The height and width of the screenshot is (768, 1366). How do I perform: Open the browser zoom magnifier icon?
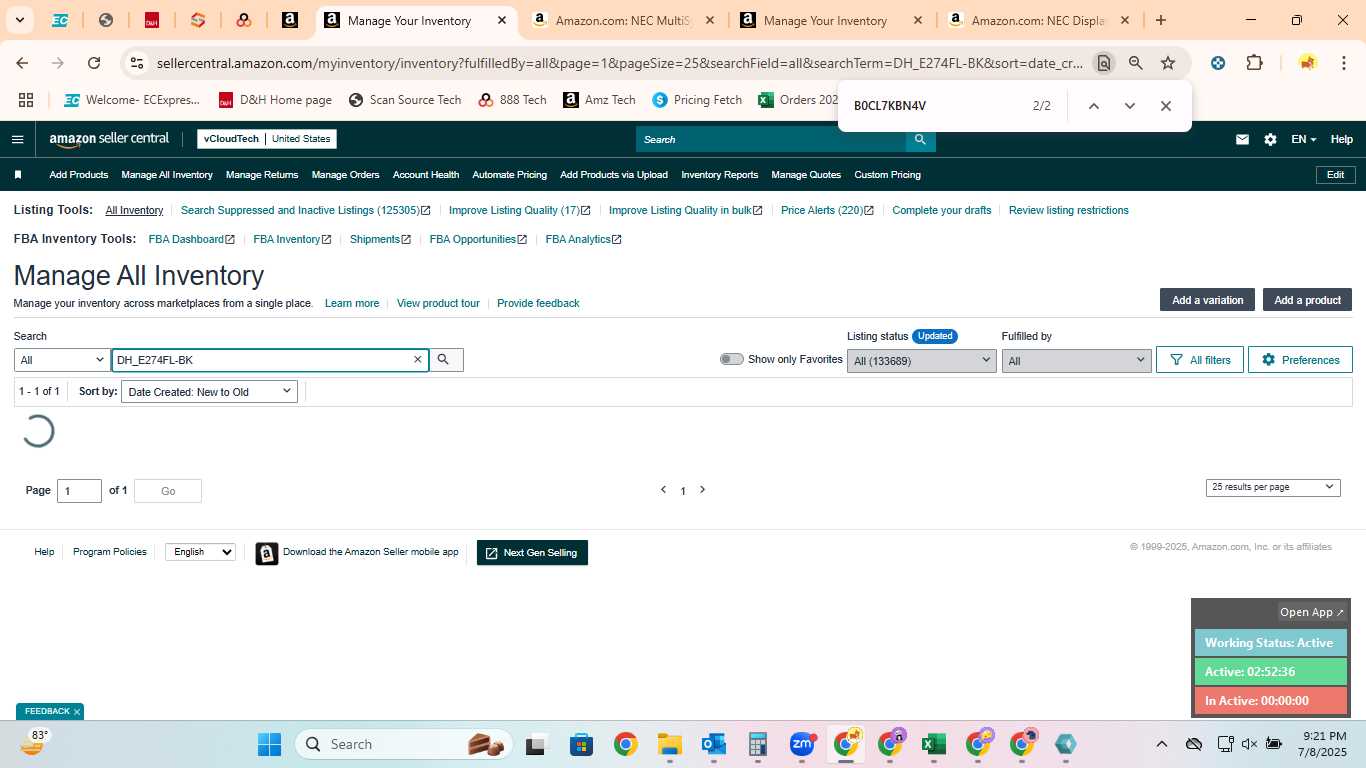click(1136, 63)
